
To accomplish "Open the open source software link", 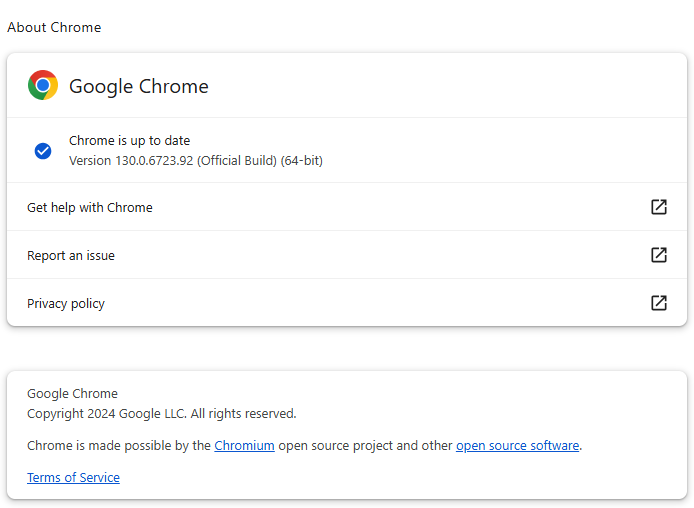I will [x=517, y=446].
